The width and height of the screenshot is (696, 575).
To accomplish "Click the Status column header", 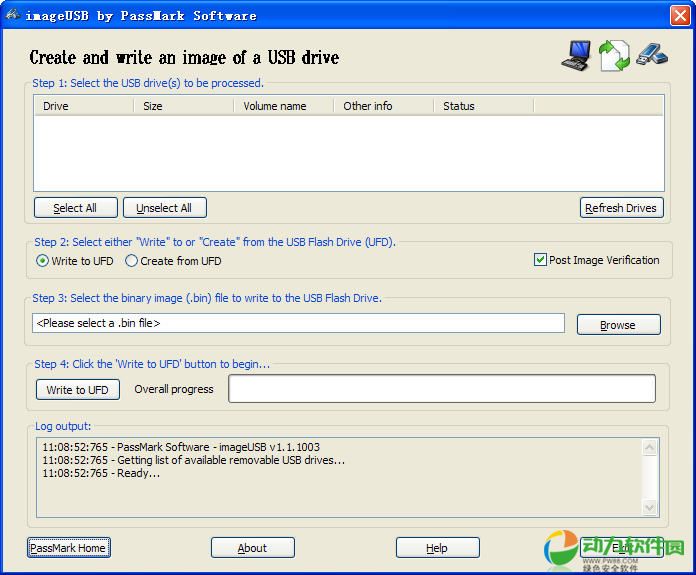I will [483, 106].
